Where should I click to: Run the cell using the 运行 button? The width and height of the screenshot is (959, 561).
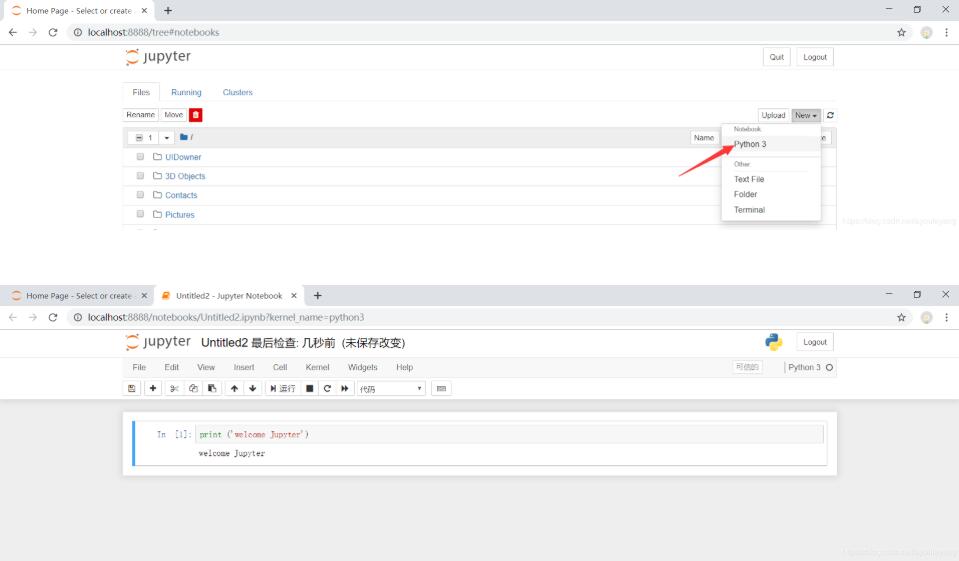click(283, 388)
